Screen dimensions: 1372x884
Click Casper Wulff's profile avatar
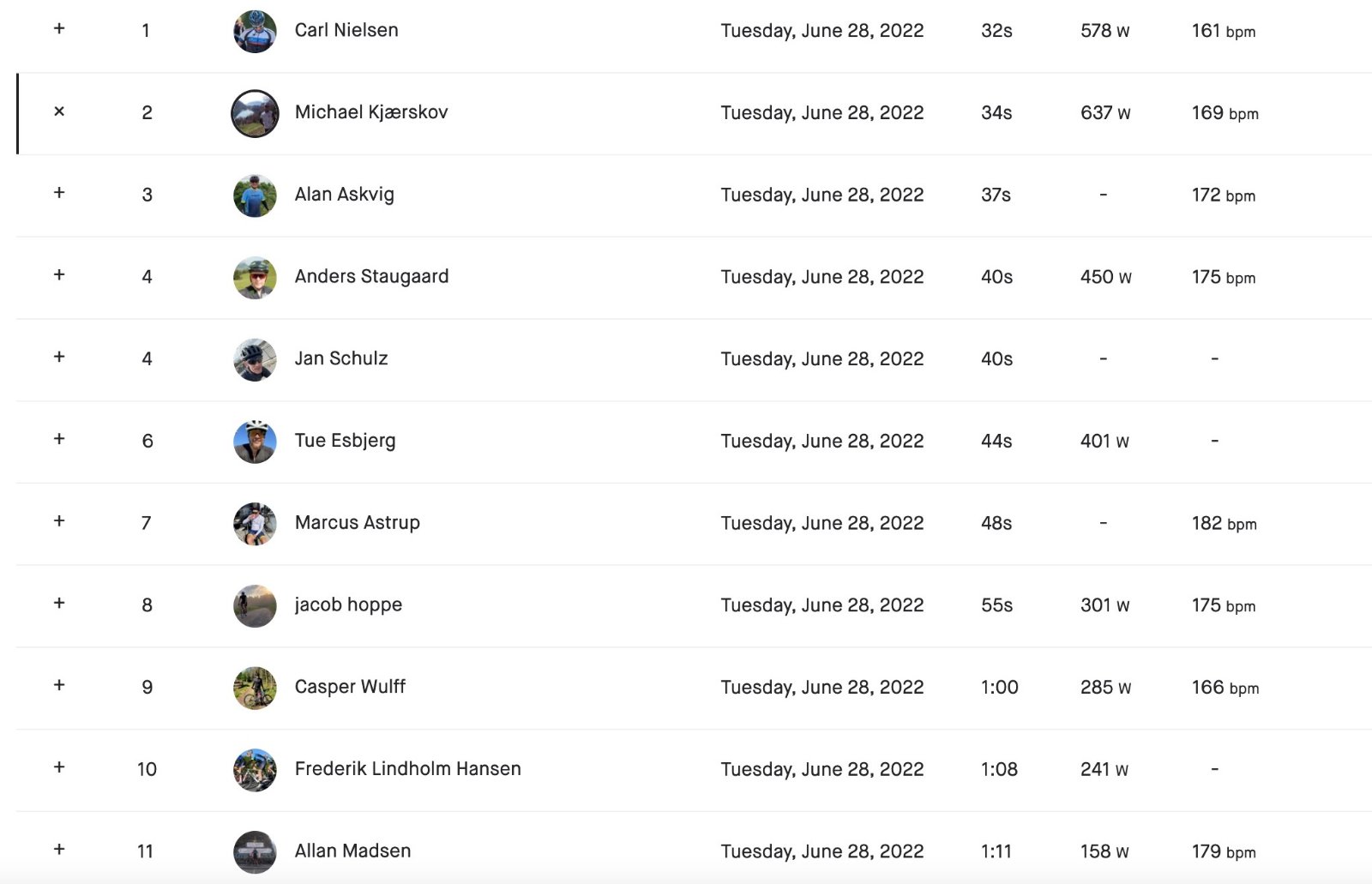[x=255, y=688]
